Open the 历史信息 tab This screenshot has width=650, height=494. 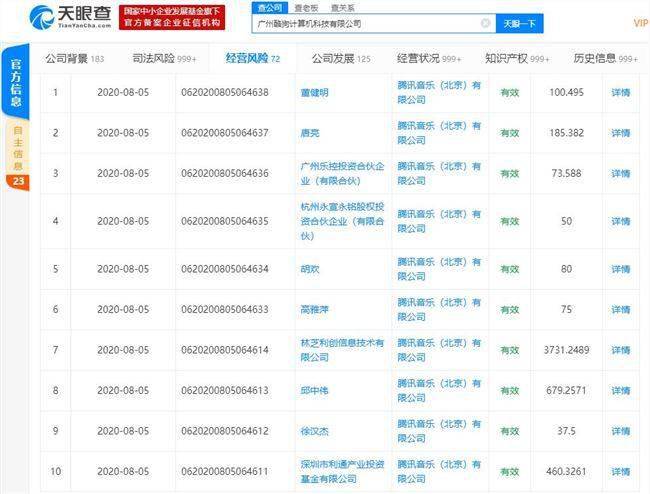click(x=606, y=58)
